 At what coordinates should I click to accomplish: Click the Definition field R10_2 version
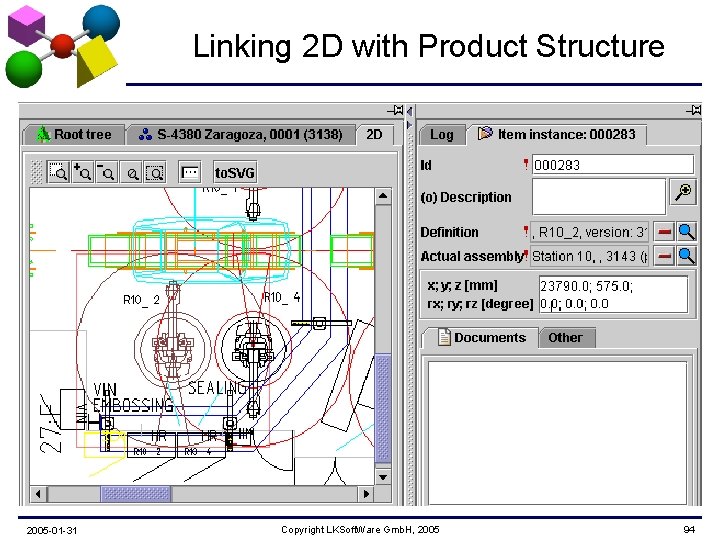point(590,232)
